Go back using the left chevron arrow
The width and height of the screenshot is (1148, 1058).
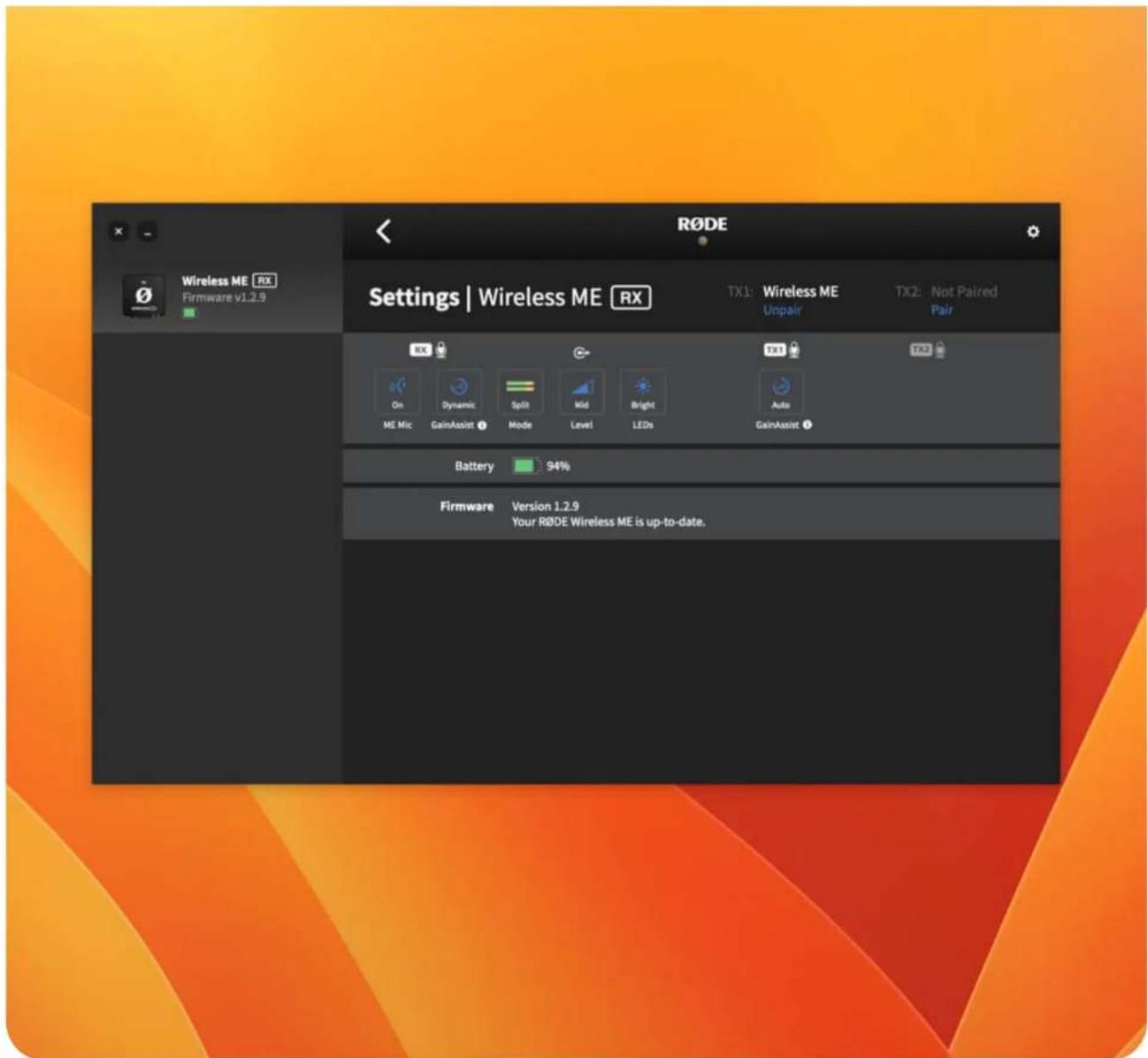[x=383, y=232]
